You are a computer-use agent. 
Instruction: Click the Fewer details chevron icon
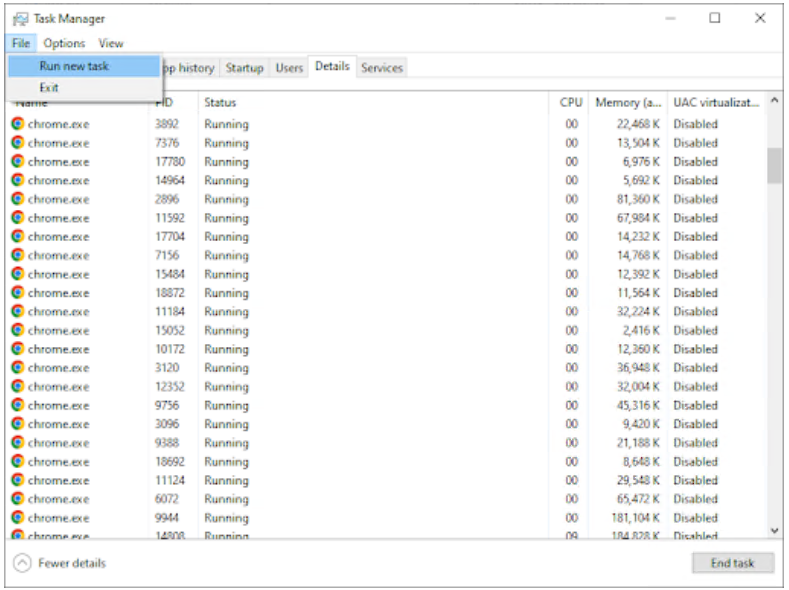(22, 563)
